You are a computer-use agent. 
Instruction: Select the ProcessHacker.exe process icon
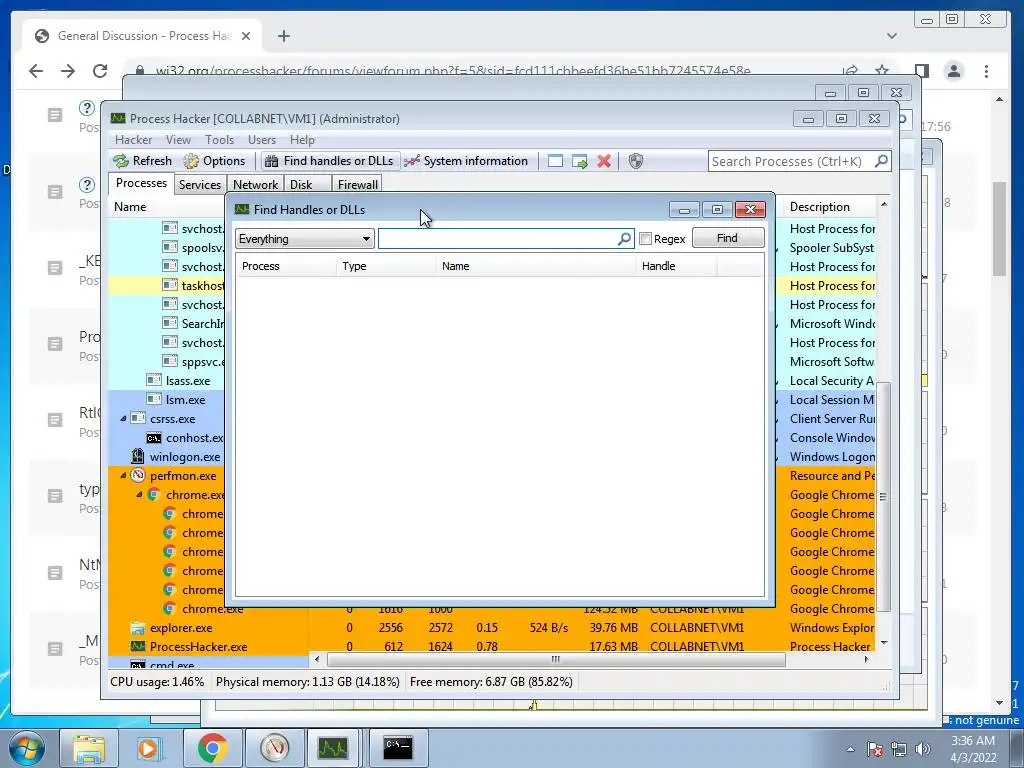tap(137, 647)
